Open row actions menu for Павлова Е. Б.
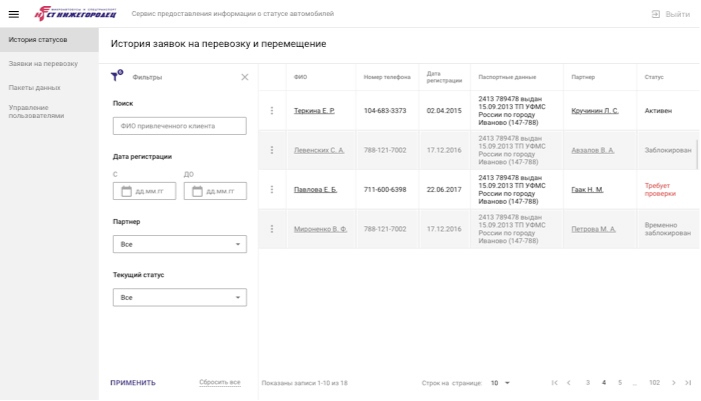This screenshot has height=401, width=701. pos(272,190)
